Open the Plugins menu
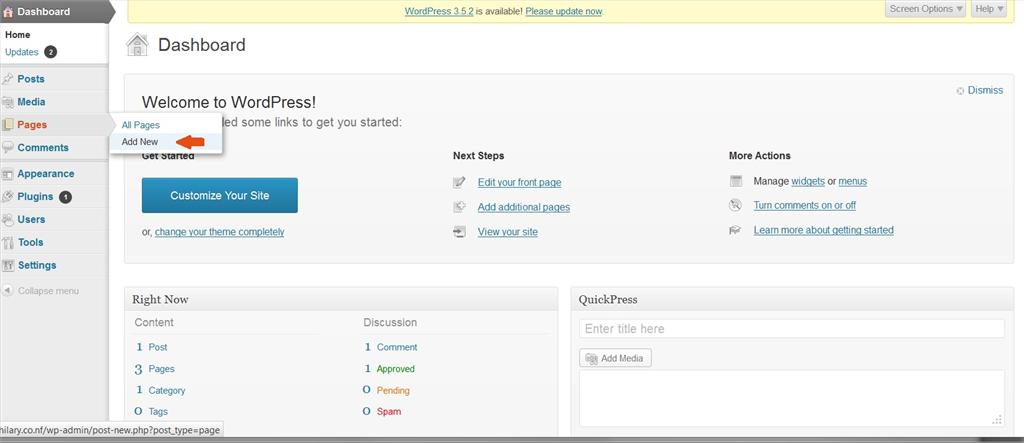1024x443 pixels. pos(35,197)
